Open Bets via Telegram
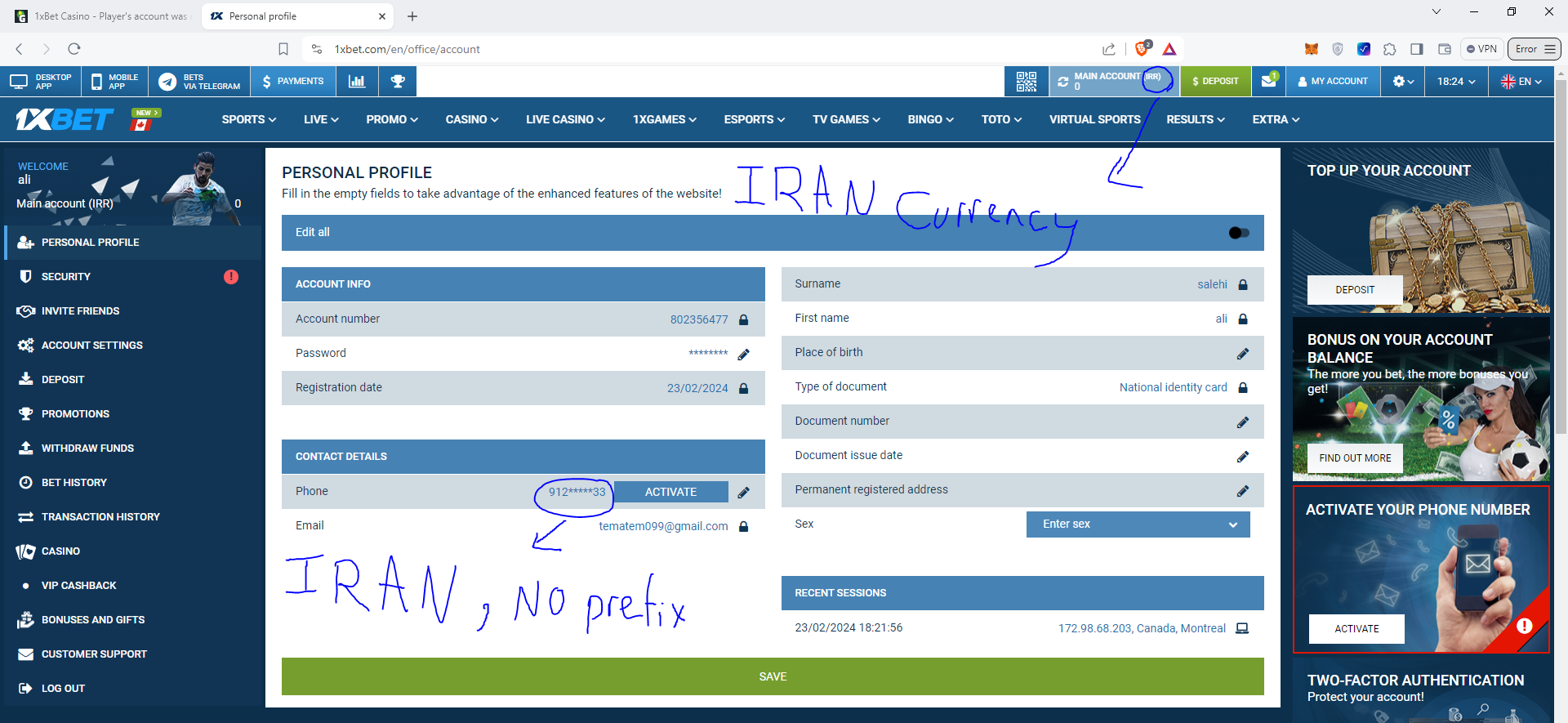 coord(199,81)
